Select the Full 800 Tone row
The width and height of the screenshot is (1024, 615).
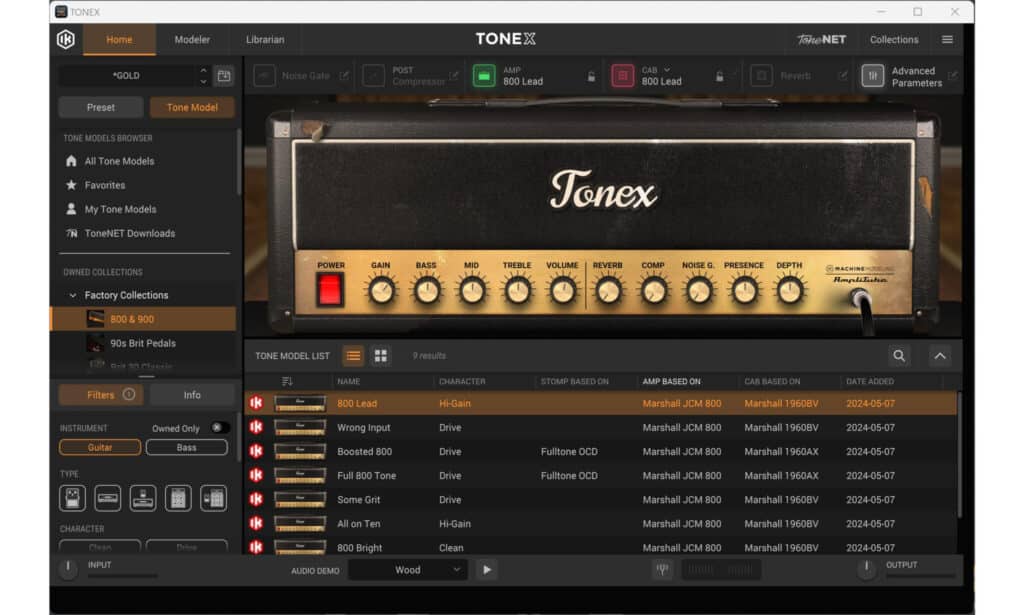[x=601, y=476]
